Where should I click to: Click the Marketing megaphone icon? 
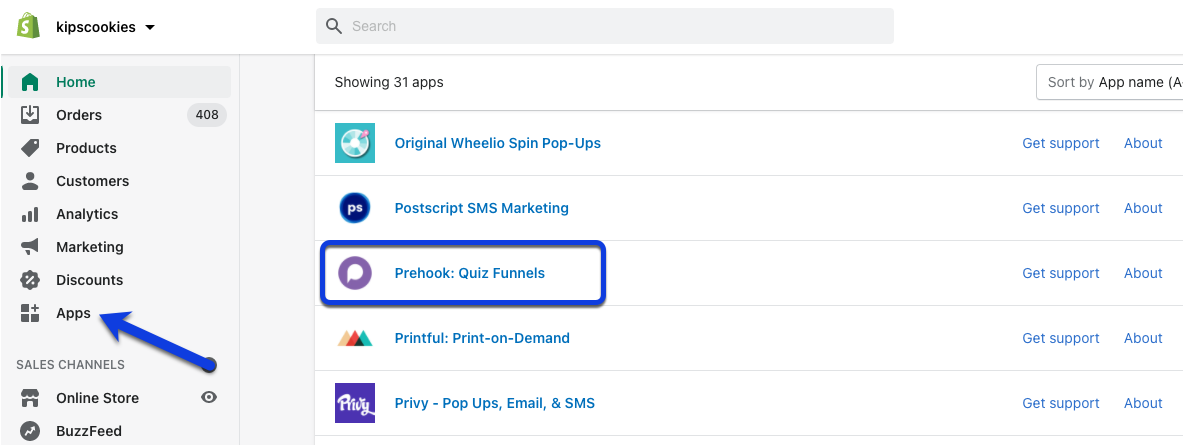pyautogui.click(x=29, y=247)
